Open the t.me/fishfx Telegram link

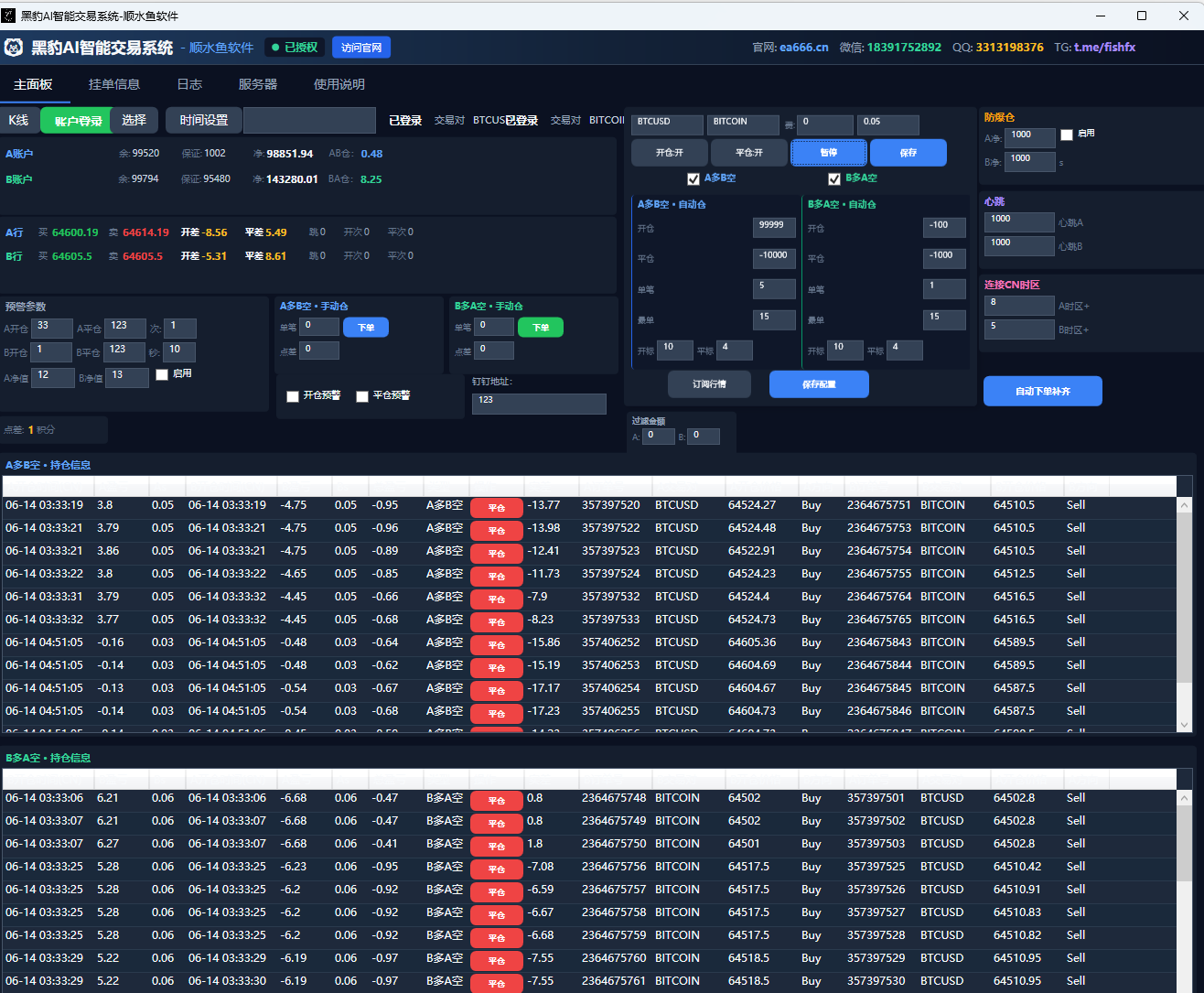tap(1104, 48)
